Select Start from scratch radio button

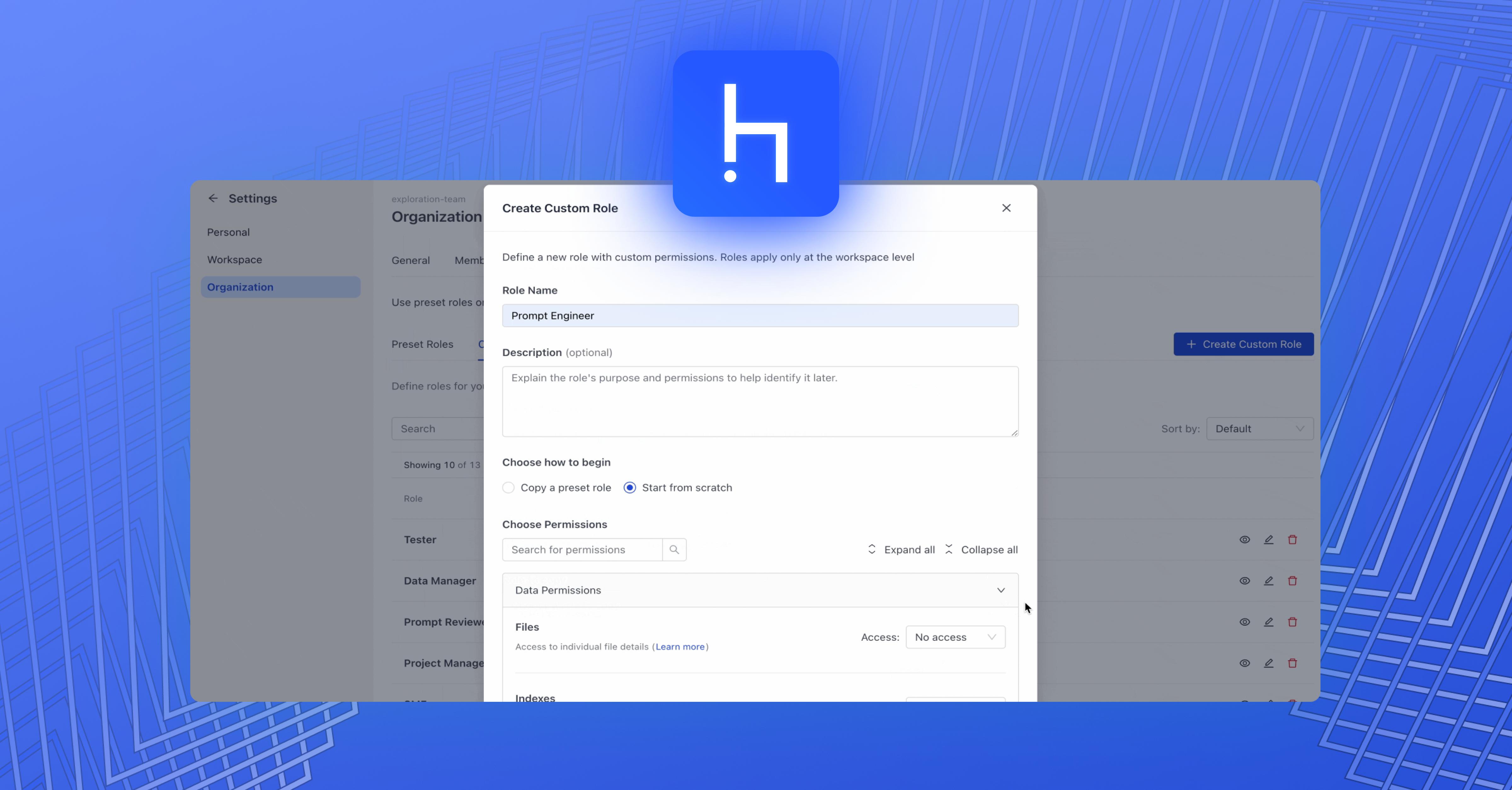pos(630,488)
